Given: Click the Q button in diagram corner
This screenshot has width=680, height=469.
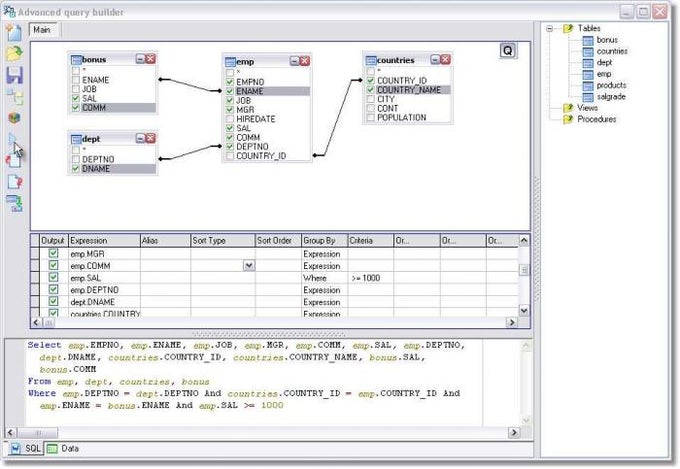Looking at the screenshot, I should click(508, 51).
